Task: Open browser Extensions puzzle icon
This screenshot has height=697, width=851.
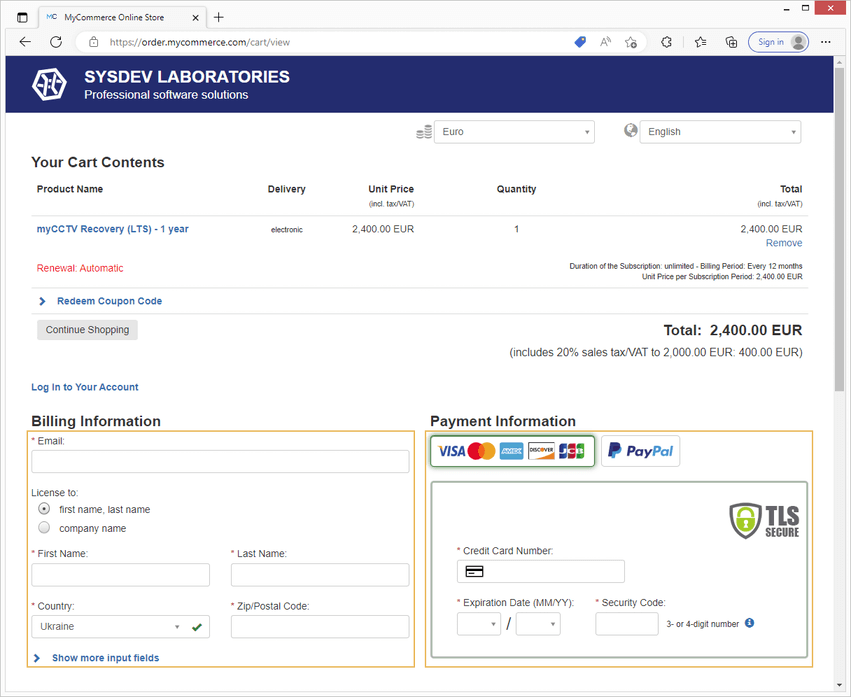Action: 667,42
